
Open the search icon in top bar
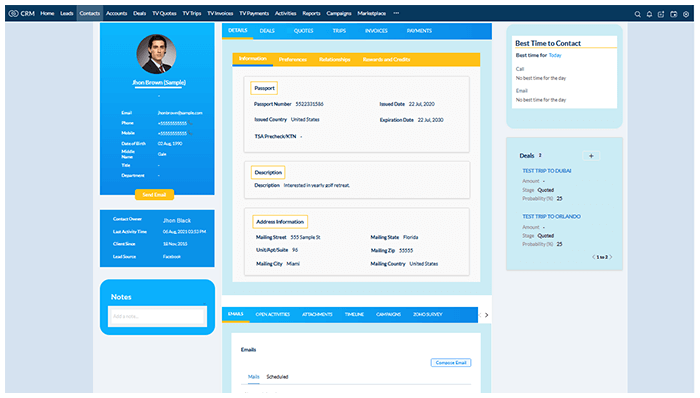tap(638, 14)
